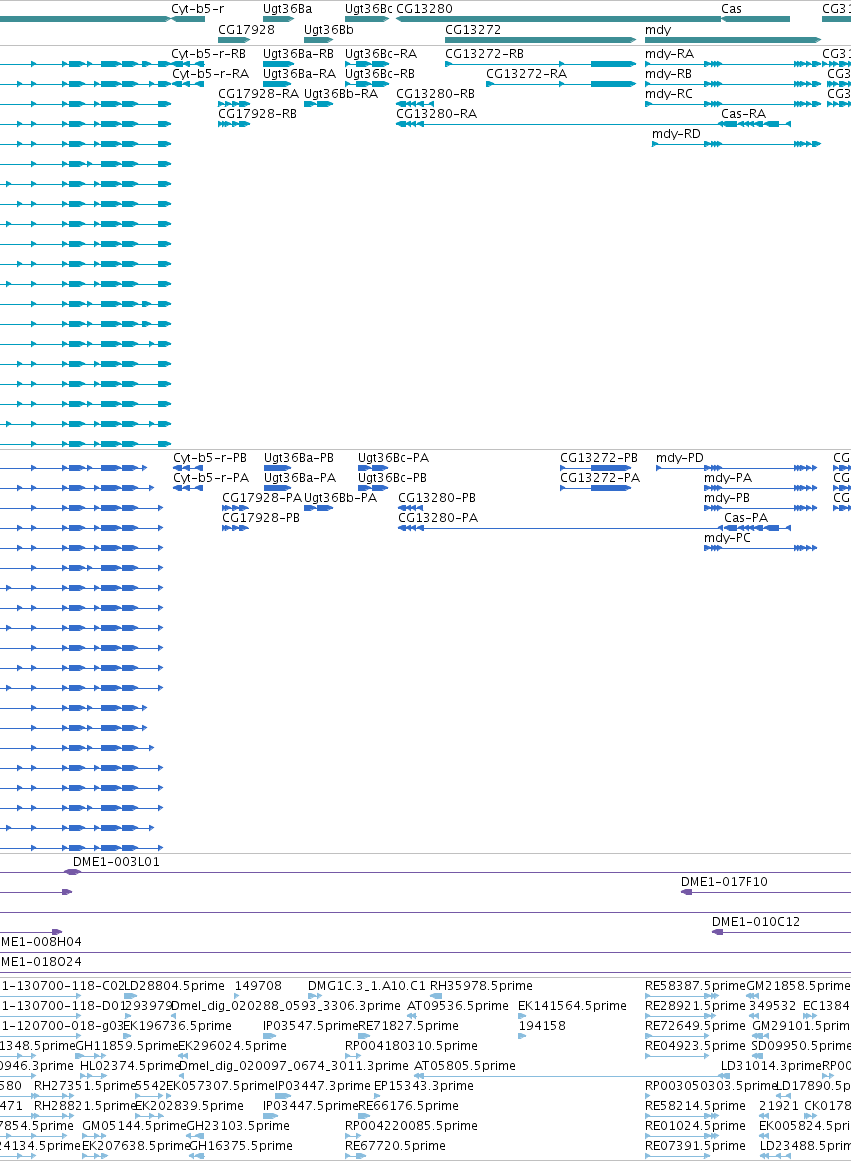Click the Ugt36Bc gene label
The height and width of the screenshot is (1161, 851).
pyautogui.click(x=368, y=9)
